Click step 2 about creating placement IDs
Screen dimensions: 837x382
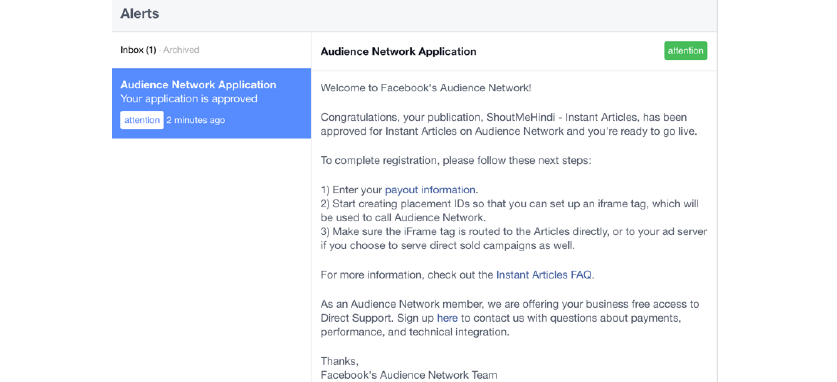[x=510, y=210]
